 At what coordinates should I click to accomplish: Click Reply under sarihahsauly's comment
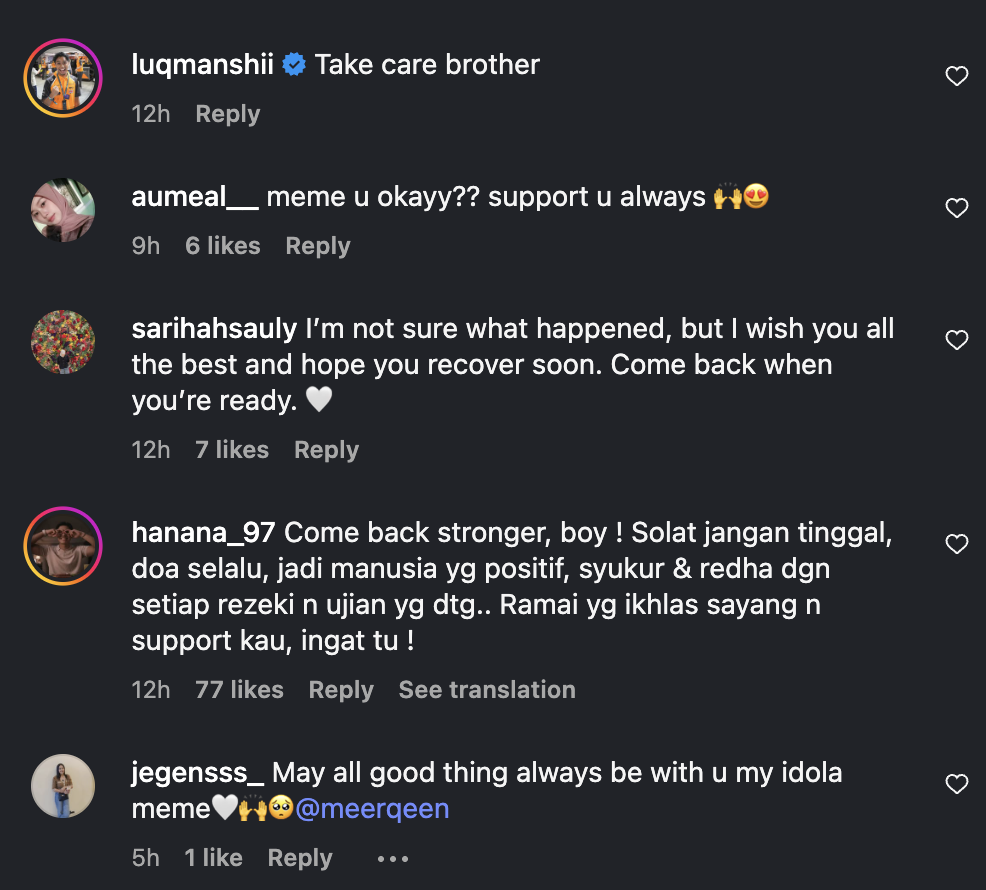[x=326, y=450]
